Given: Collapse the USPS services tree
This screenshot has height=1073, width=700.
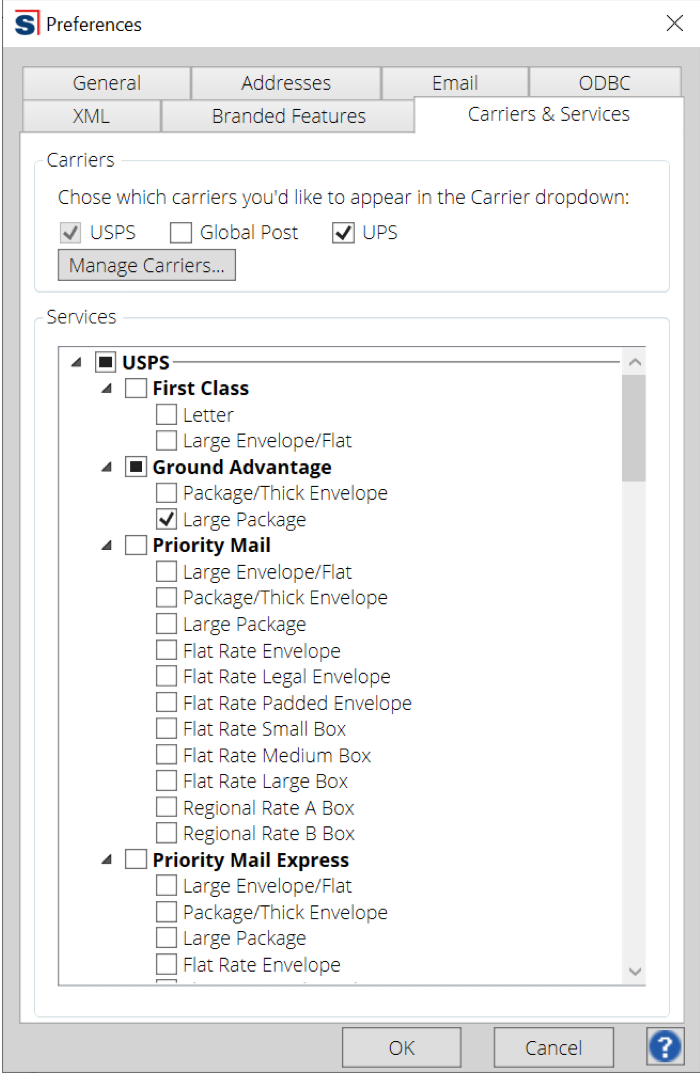Looking at the screenshot, I should (x=76, y=361).
